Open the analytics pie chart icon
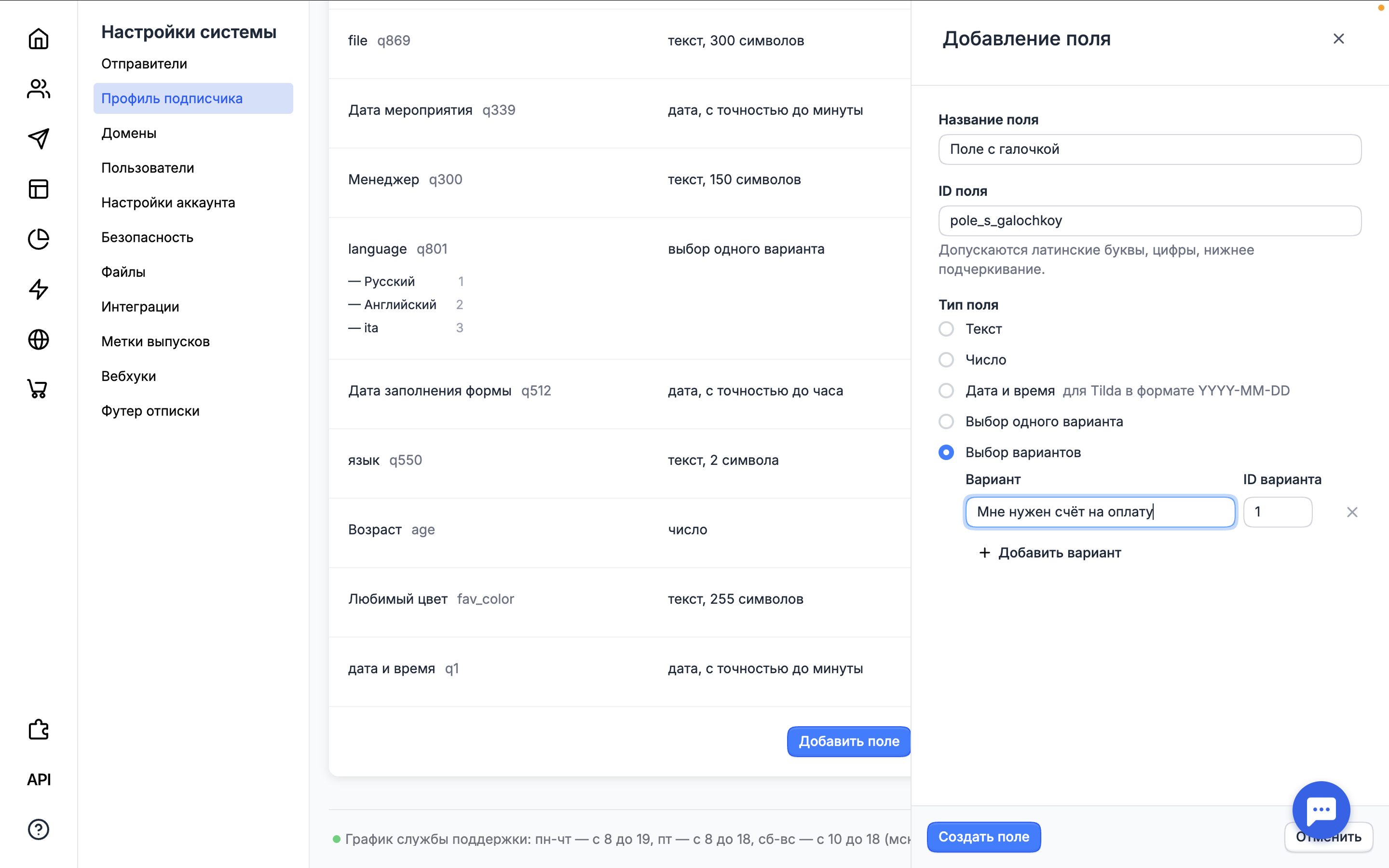The width and height of the screenshot is (1389, 868). tap(39, 239)
